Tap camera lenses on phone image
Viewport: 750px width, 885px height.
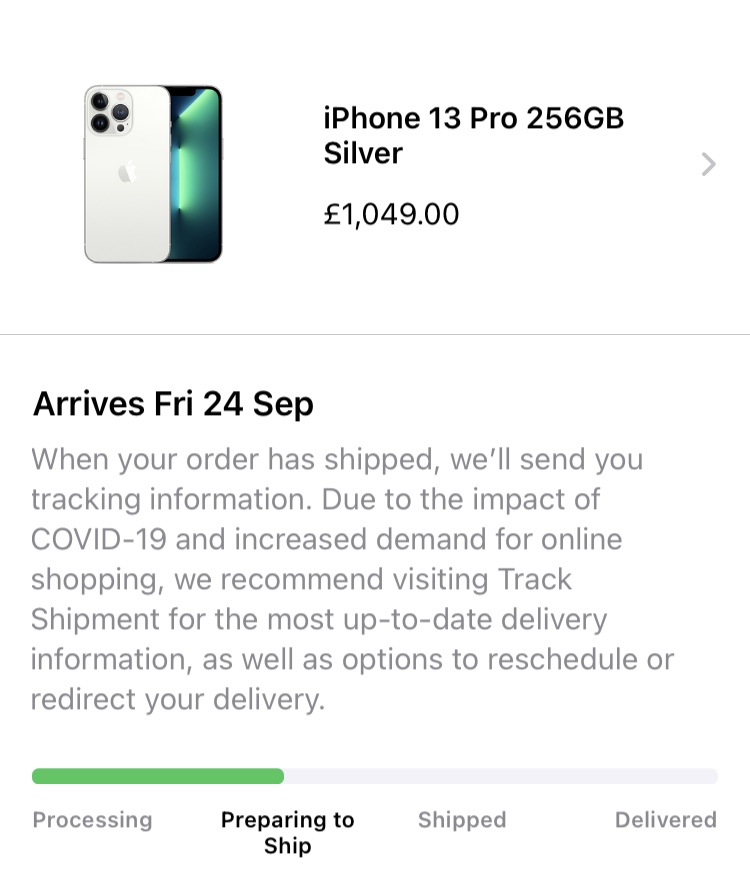pos(110,111)
